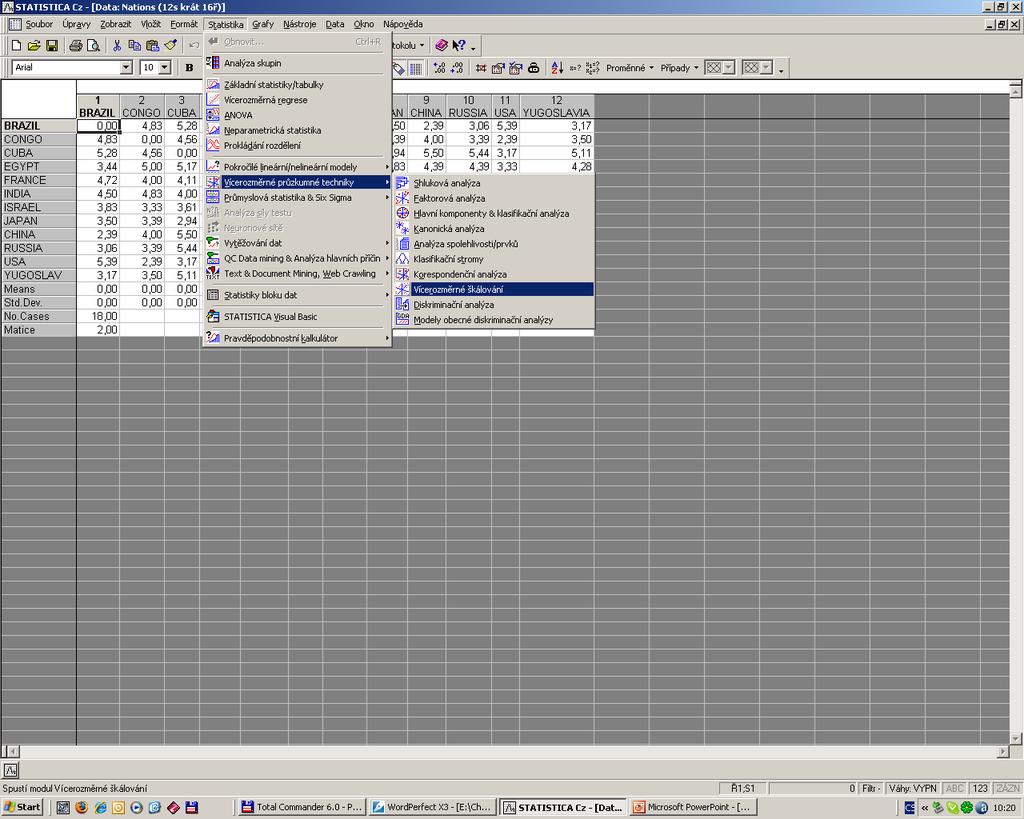
Task: Click the Váhy: VYPN status bar field
Action: pos(913,788)
